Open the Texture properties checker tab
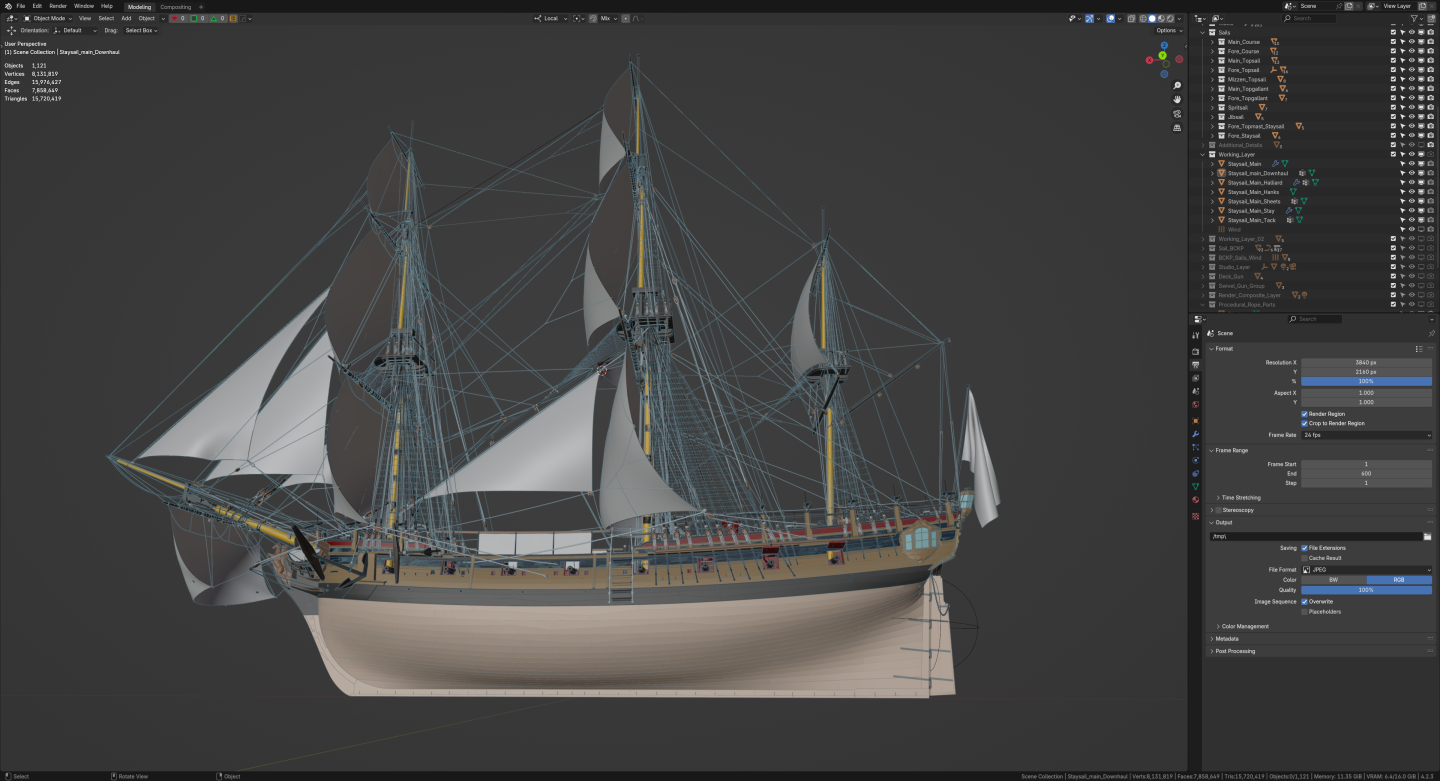Viewport: 1440px width, 781px height. (x=1195, y=516)
